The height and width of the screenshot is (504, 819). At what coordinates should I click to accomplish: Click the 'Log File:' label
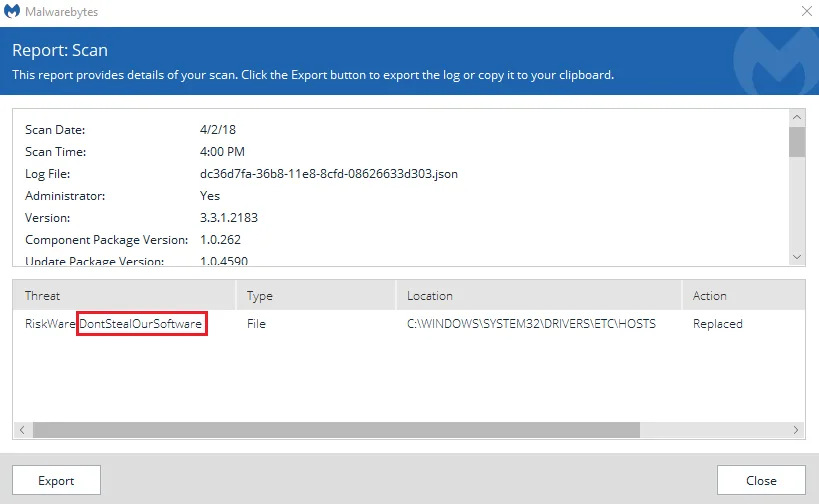pyautogui.click(x=48, y=174)
